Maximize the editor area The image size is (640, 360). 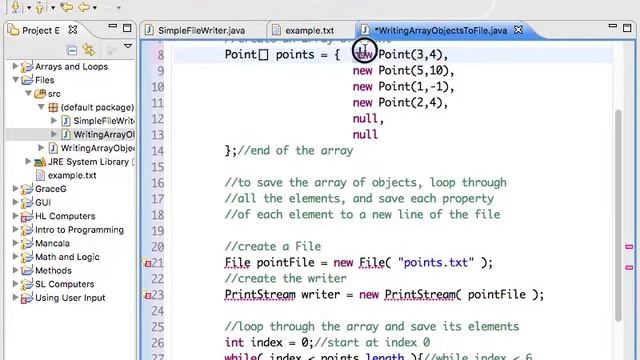click(627, 28)
